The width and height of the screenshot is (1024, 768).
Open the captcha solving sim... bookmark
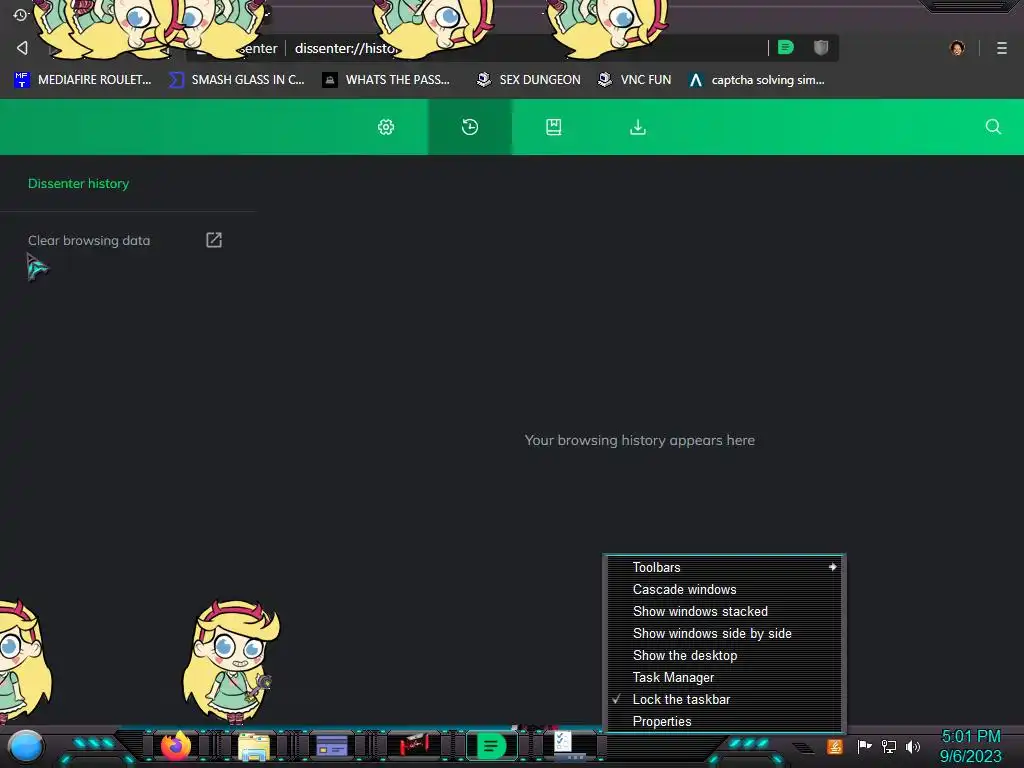click(x=757, y=80)
